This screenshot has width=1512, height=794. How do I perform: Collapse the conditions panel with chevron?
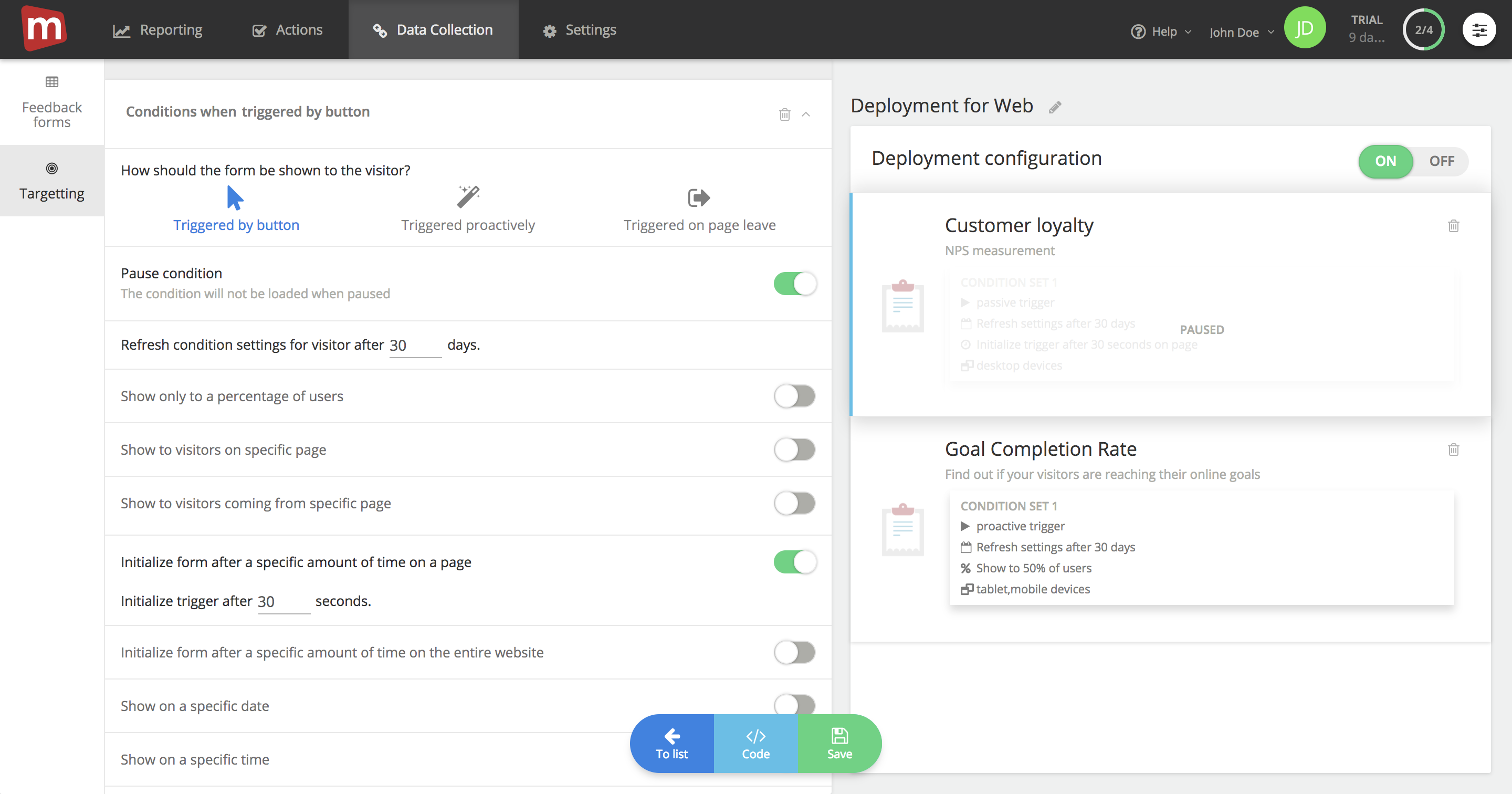(806, 114)
